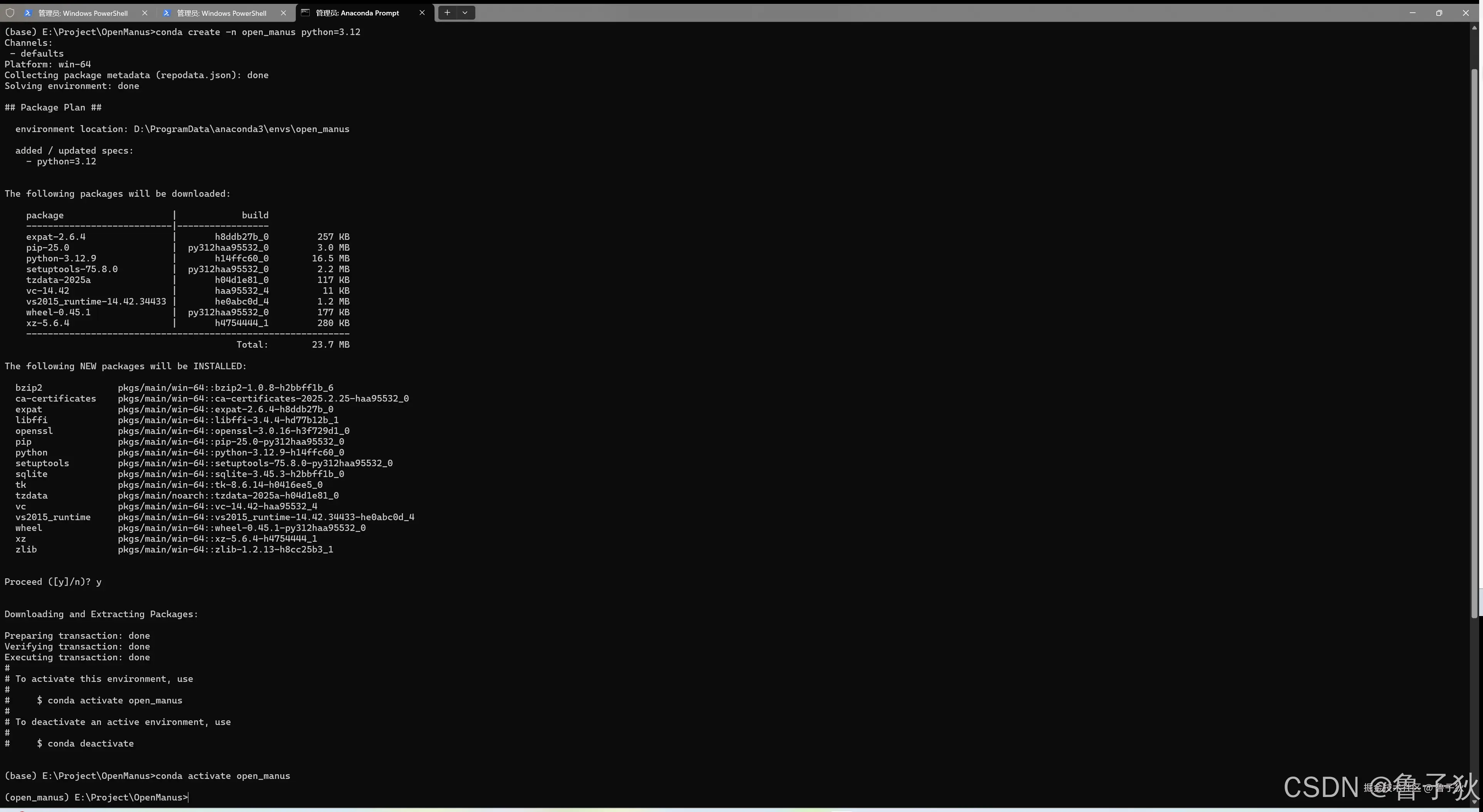The width and height of the screenshot is (1483, 812).
Task: Click the second PowerShell tab icon
Action: pyautogui.click(x=166, y=13)
